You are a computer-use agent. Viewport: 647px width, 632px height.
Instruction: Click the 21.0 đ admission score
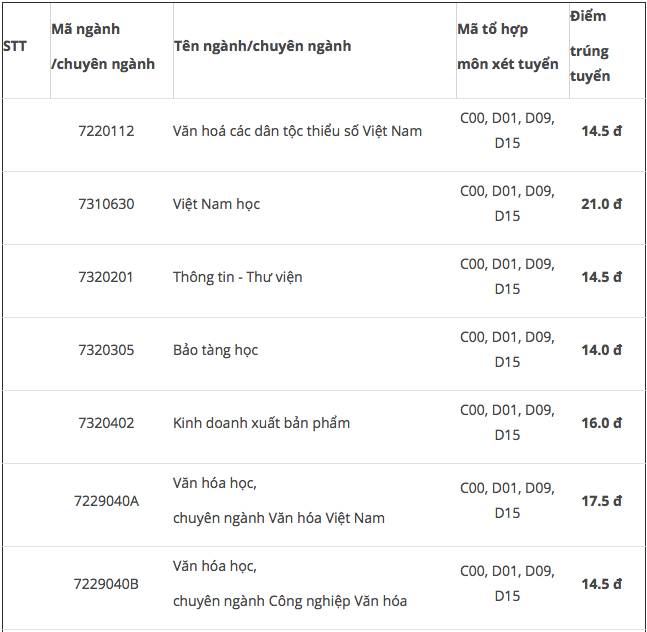tap(602, 204)
